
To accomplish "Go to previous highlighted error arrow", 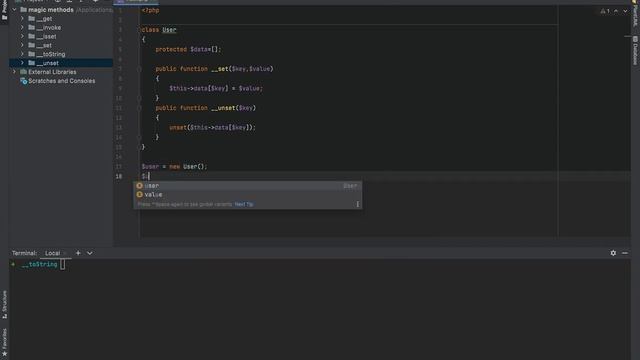I will (x=616, y=11).
